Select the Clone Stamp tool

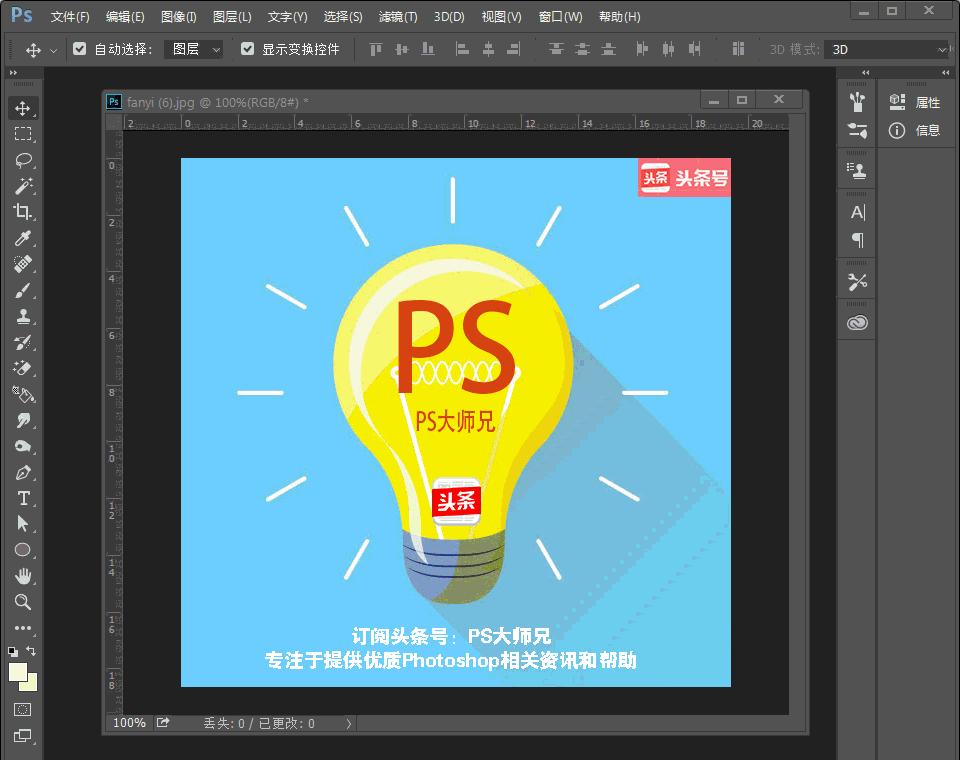(23, 316)
